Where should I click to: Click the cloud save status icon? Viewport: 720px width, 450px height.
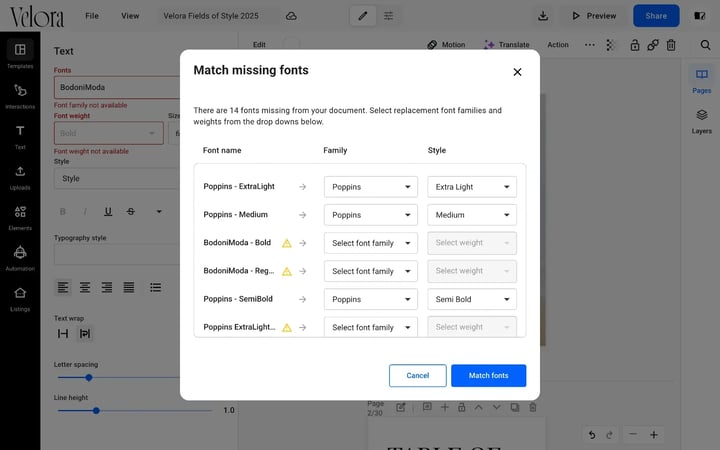(x=291, y=16)
